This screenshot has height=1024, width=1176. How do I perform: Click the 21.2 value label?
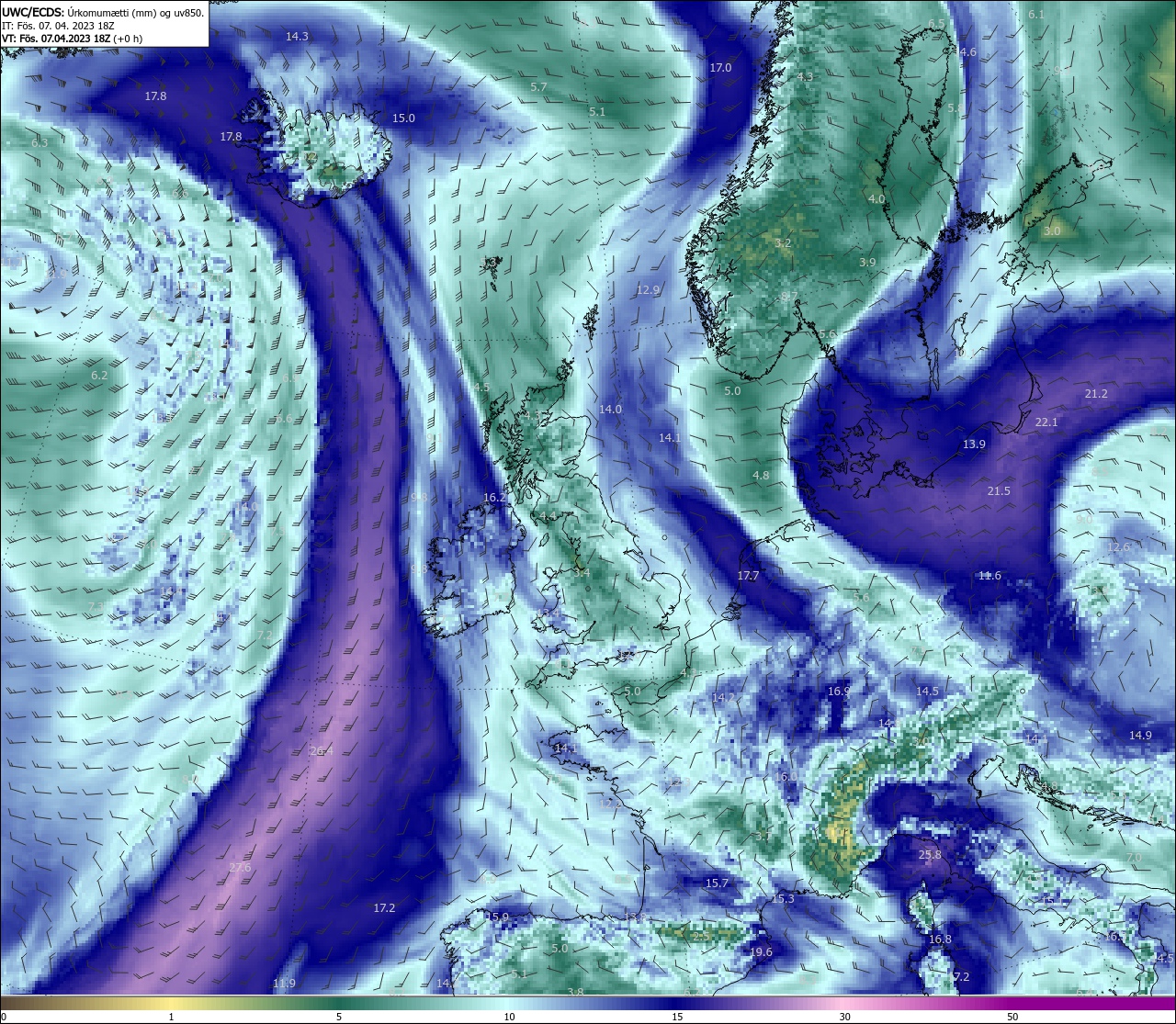tap(1096, 394)
